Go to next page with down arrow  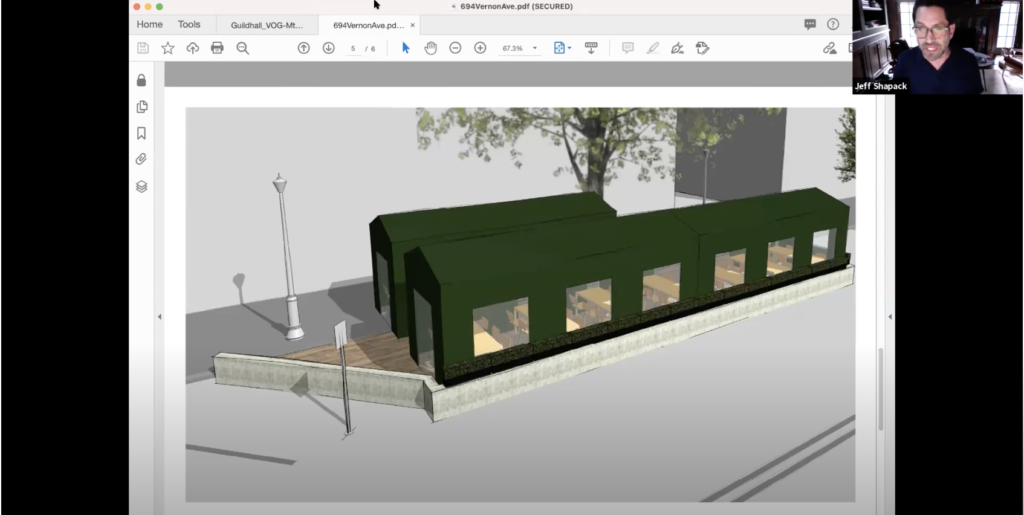[x=328, y=48]
